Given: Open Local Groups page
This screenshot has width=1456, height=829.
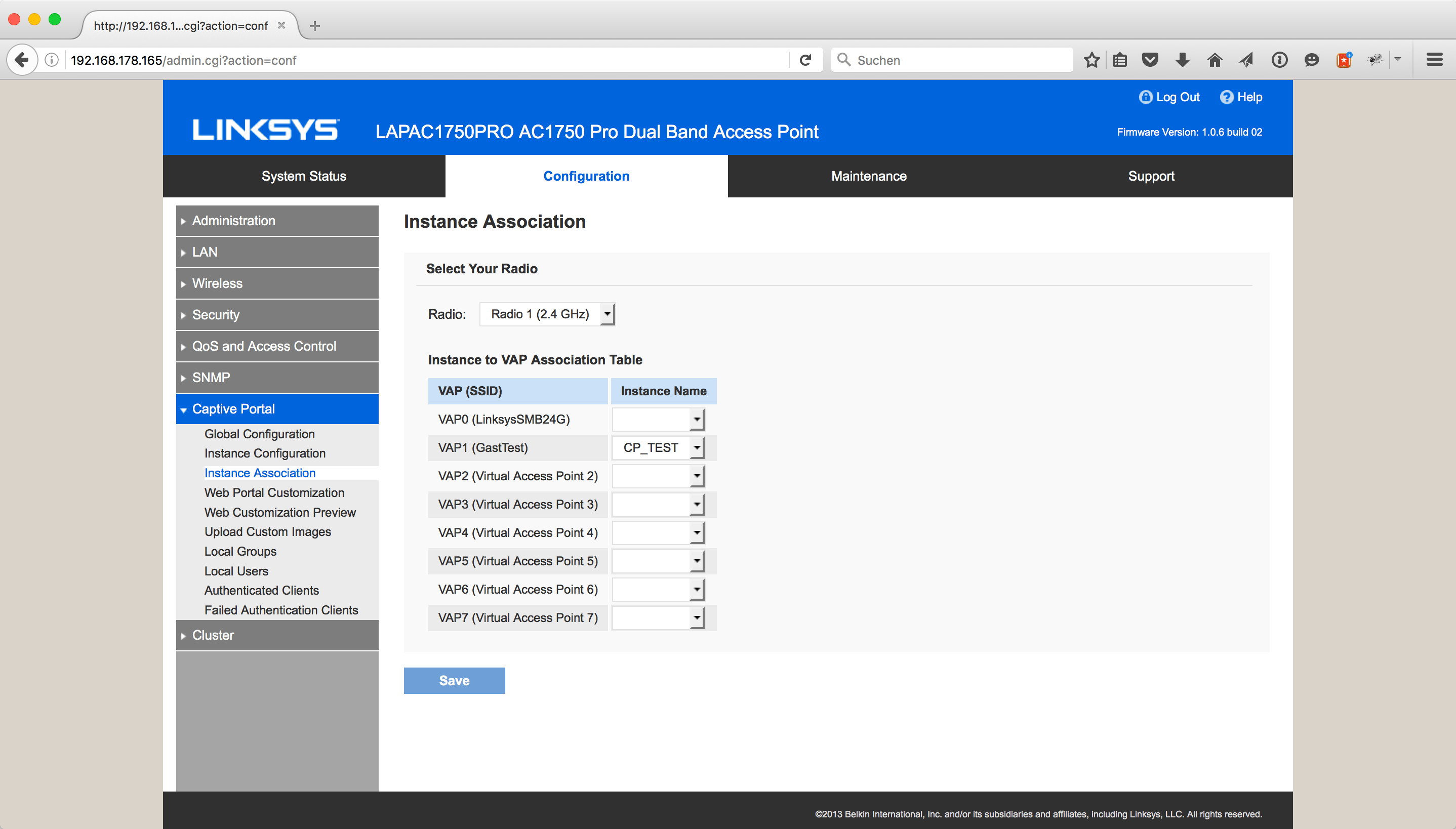Looking at the screenshot, I should point(240,551).
